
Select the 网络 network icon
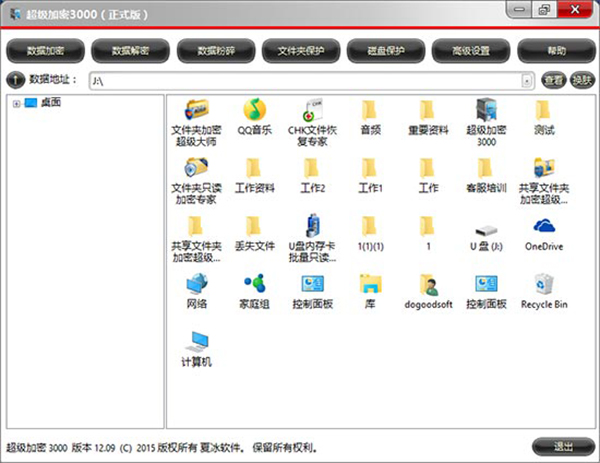click(x=196, y=283)
